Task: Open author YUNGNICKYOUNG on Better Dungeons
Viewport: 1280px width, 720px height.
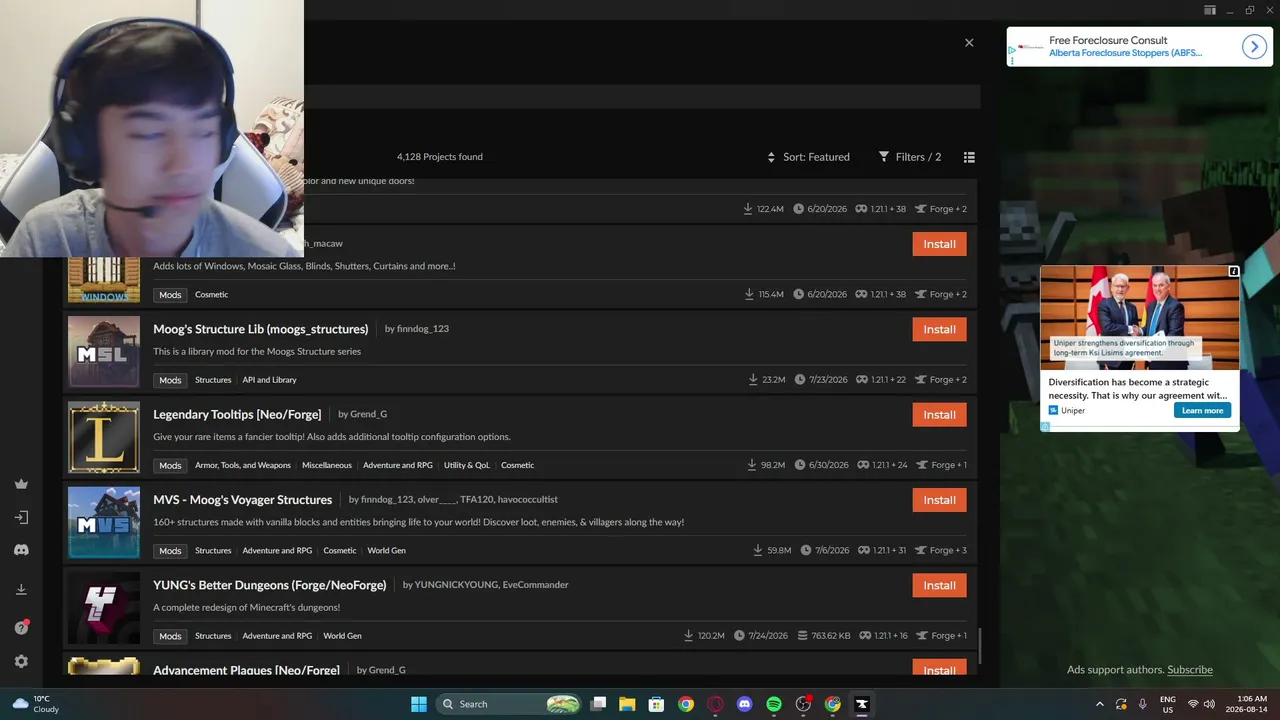Action: point(456,585)
